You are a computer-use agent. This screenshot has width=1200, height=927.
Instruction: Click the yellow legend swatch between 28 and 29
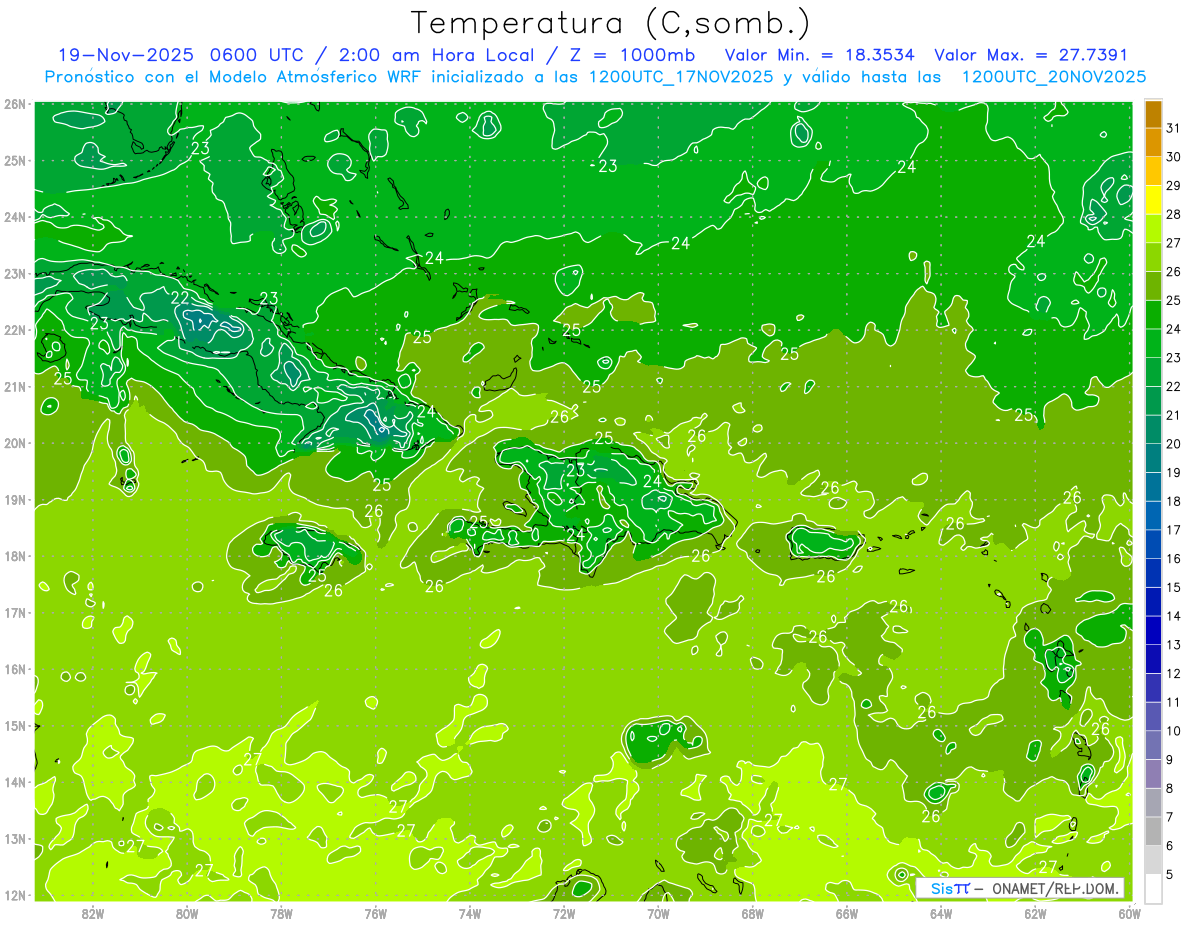tap(1153, 200)
